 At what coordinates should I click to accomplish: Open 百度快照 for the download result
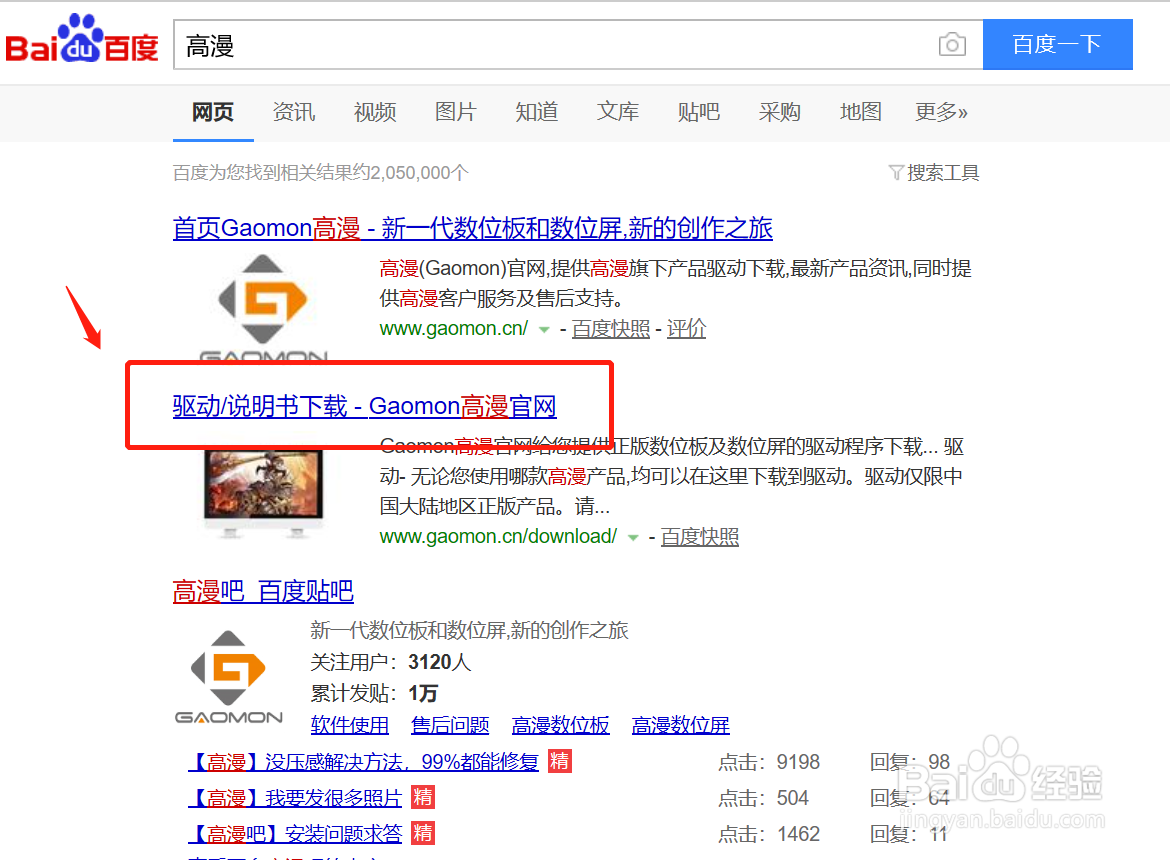tap(699, 537)
